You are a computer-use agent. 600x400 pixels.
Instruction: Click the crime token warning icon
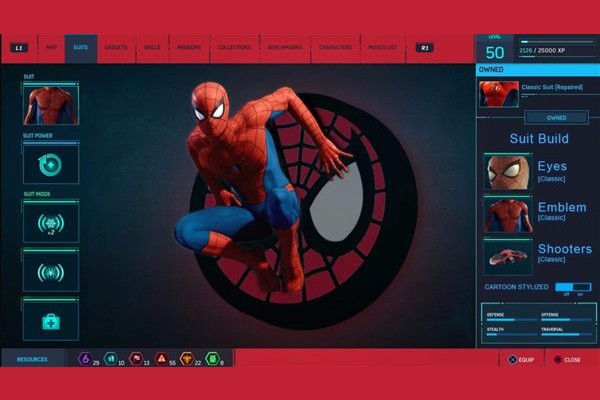pos(161,359)
